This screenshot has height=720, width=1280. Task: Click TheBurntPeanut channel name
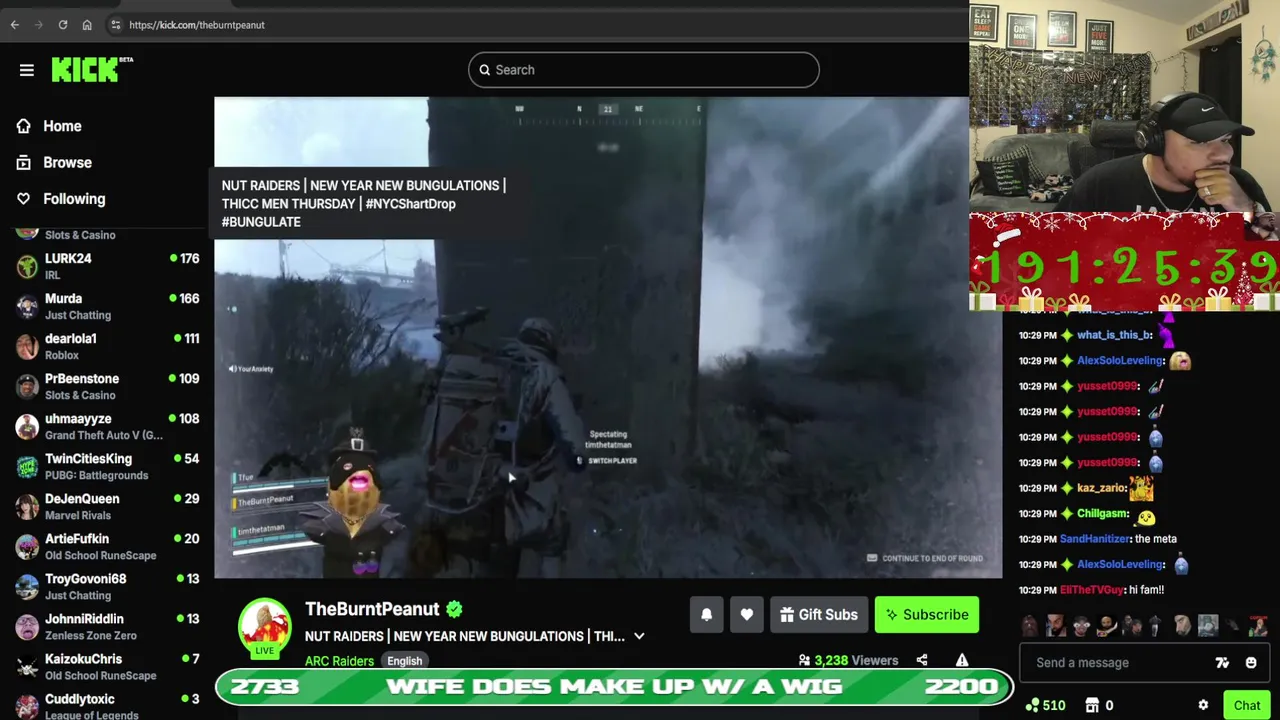(372, 609)
